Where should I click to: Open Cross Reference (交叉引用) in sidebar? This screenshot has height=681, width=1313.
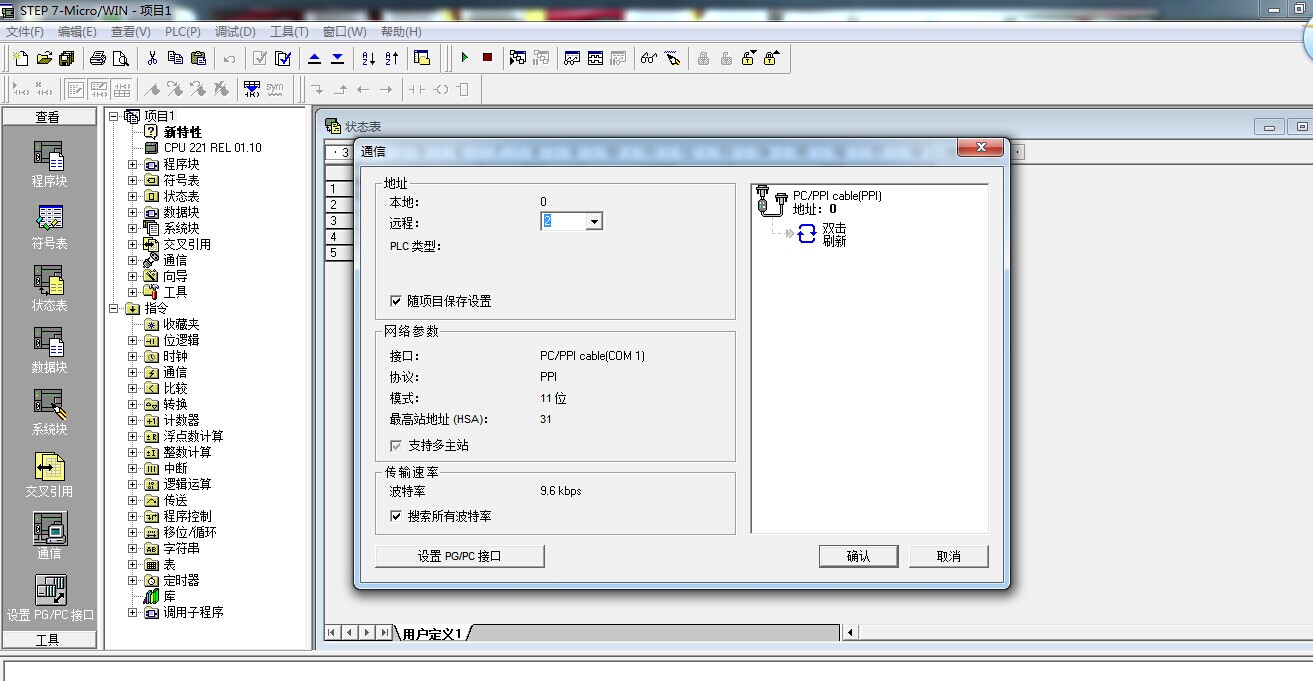49,474
